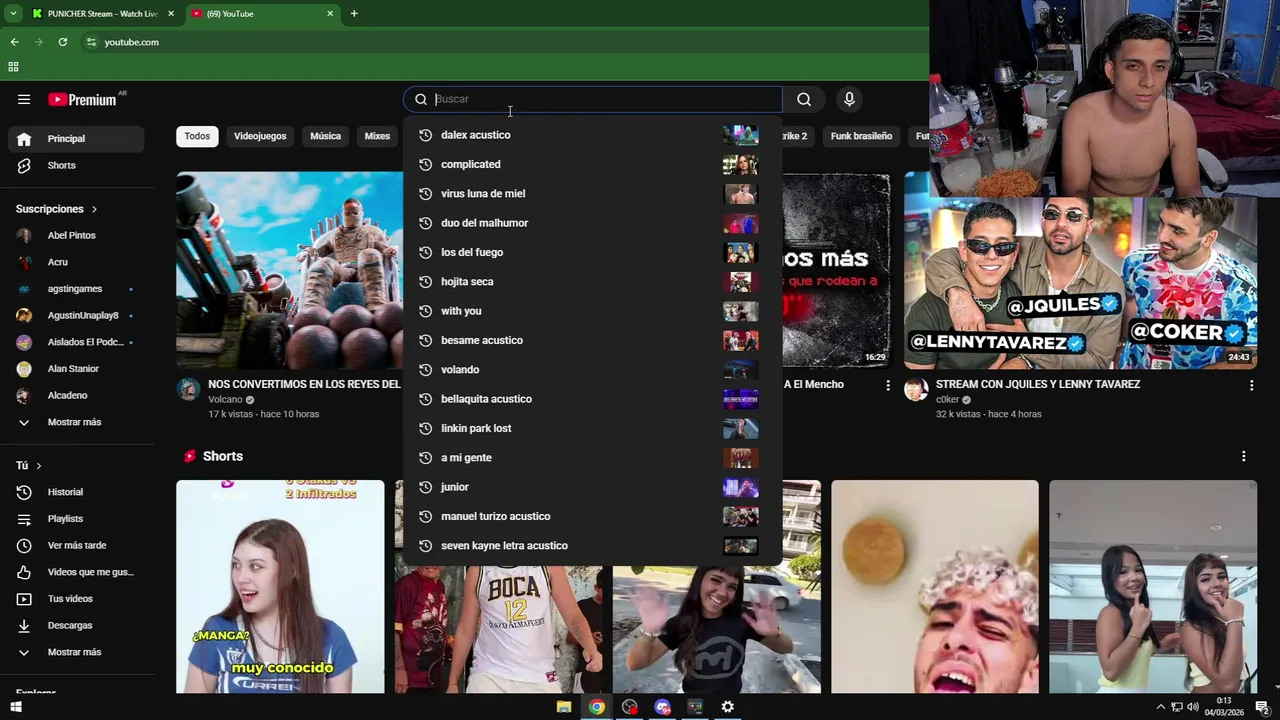Open Videos que me gustan
1280x720 pixels.
point(76,572)
